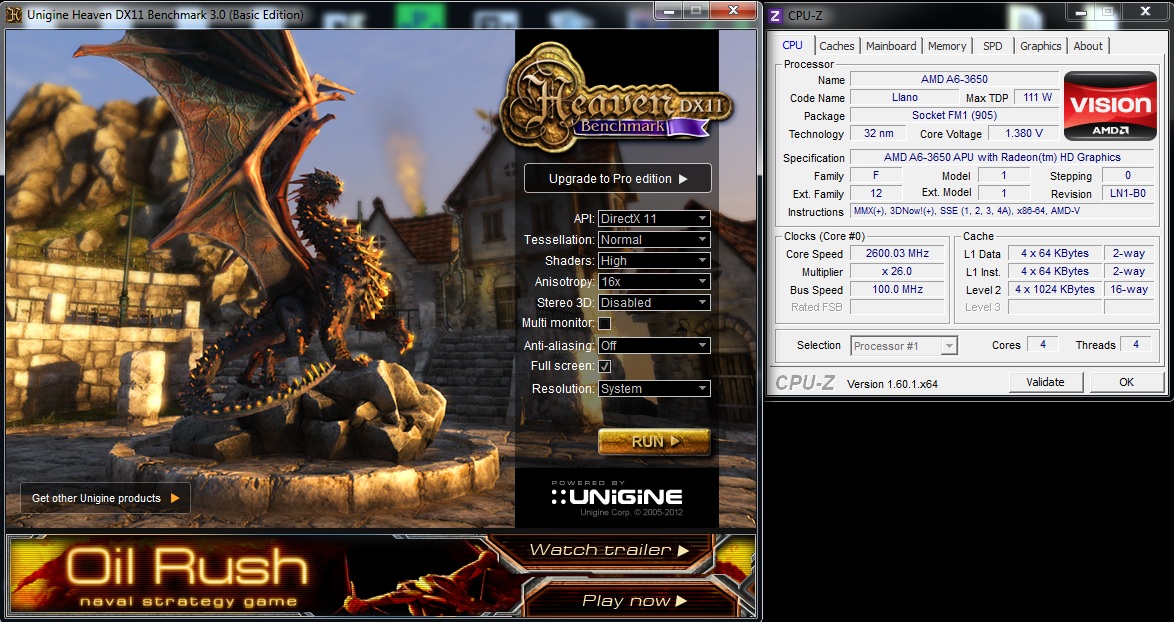The image size is (1174, 622).
Task: Open the SPD tab in CPU-Z
Action: coord(993,46)
